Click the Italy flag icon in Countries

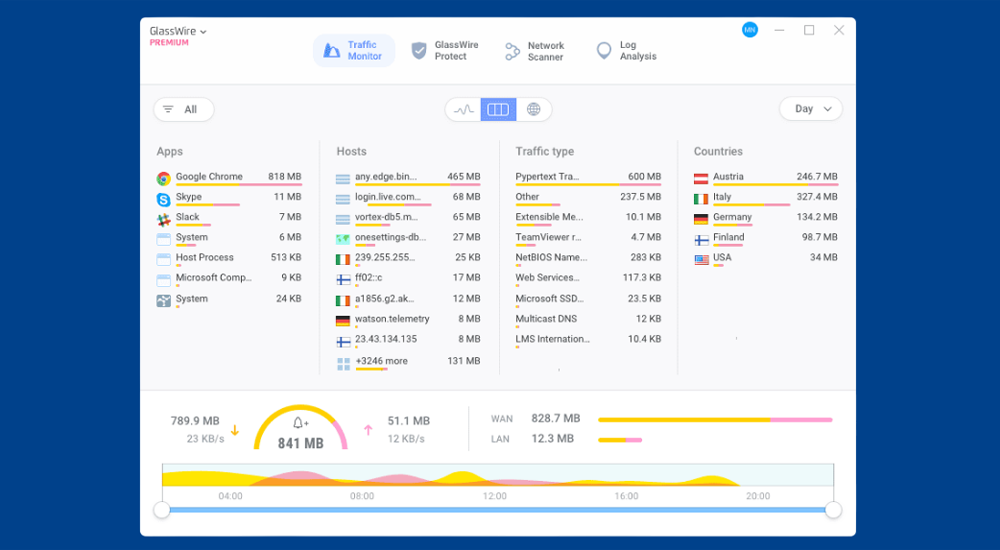701,199
